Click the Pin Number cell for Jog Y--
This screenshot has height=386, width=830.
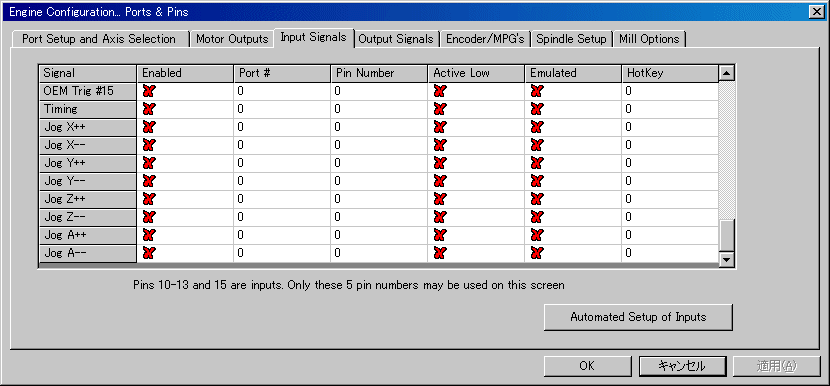(x=379, y=181)
